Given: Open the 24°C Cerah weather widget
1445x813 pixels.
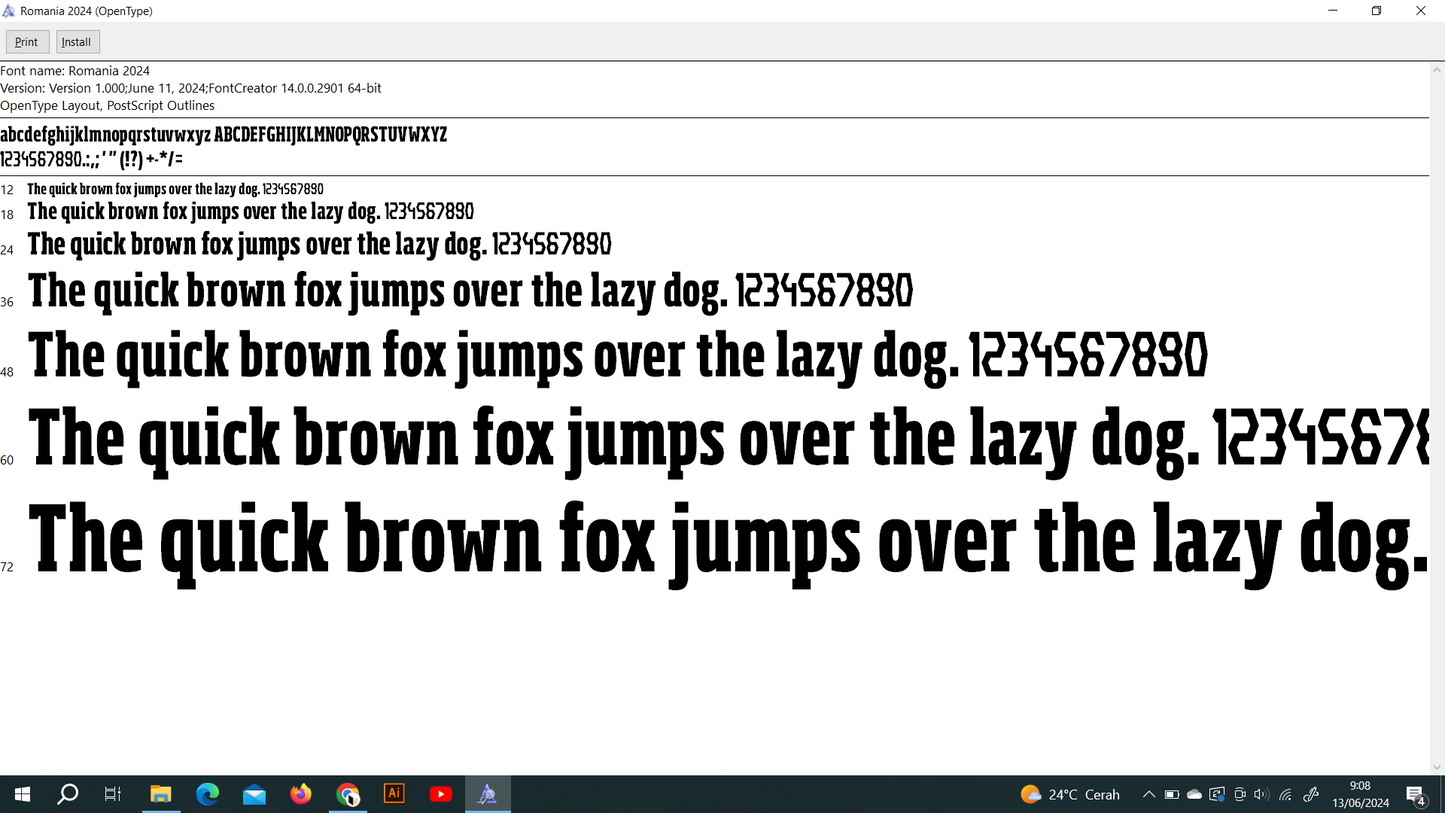Looking at the screenshot, I should pyautogui.click(x=1071, y=795).
